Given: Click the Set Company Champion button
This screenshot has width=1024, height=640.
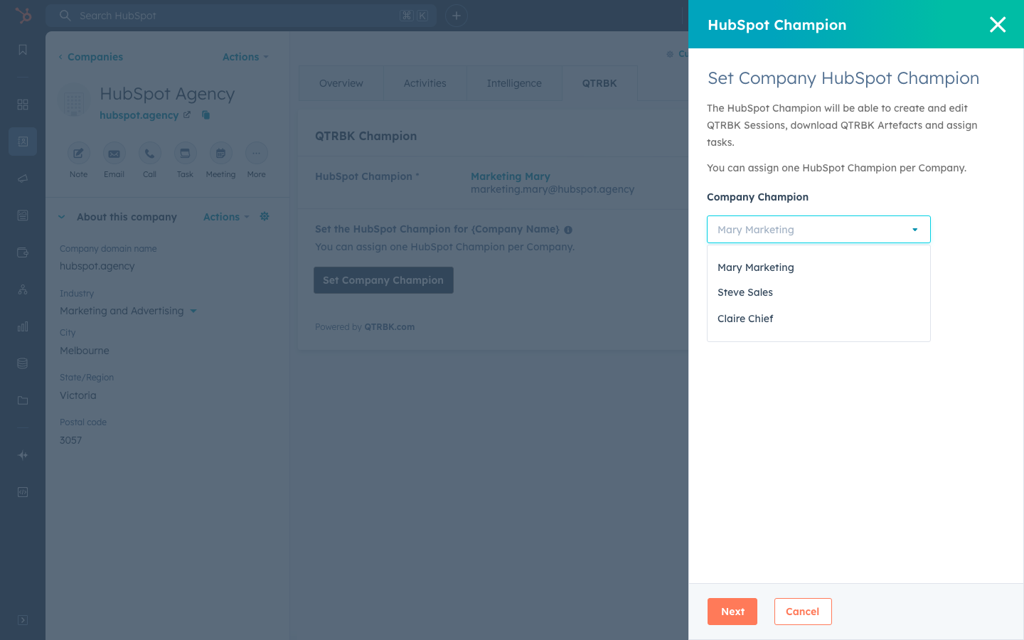Looking at the screenshot, I should (x=383, y=280).
